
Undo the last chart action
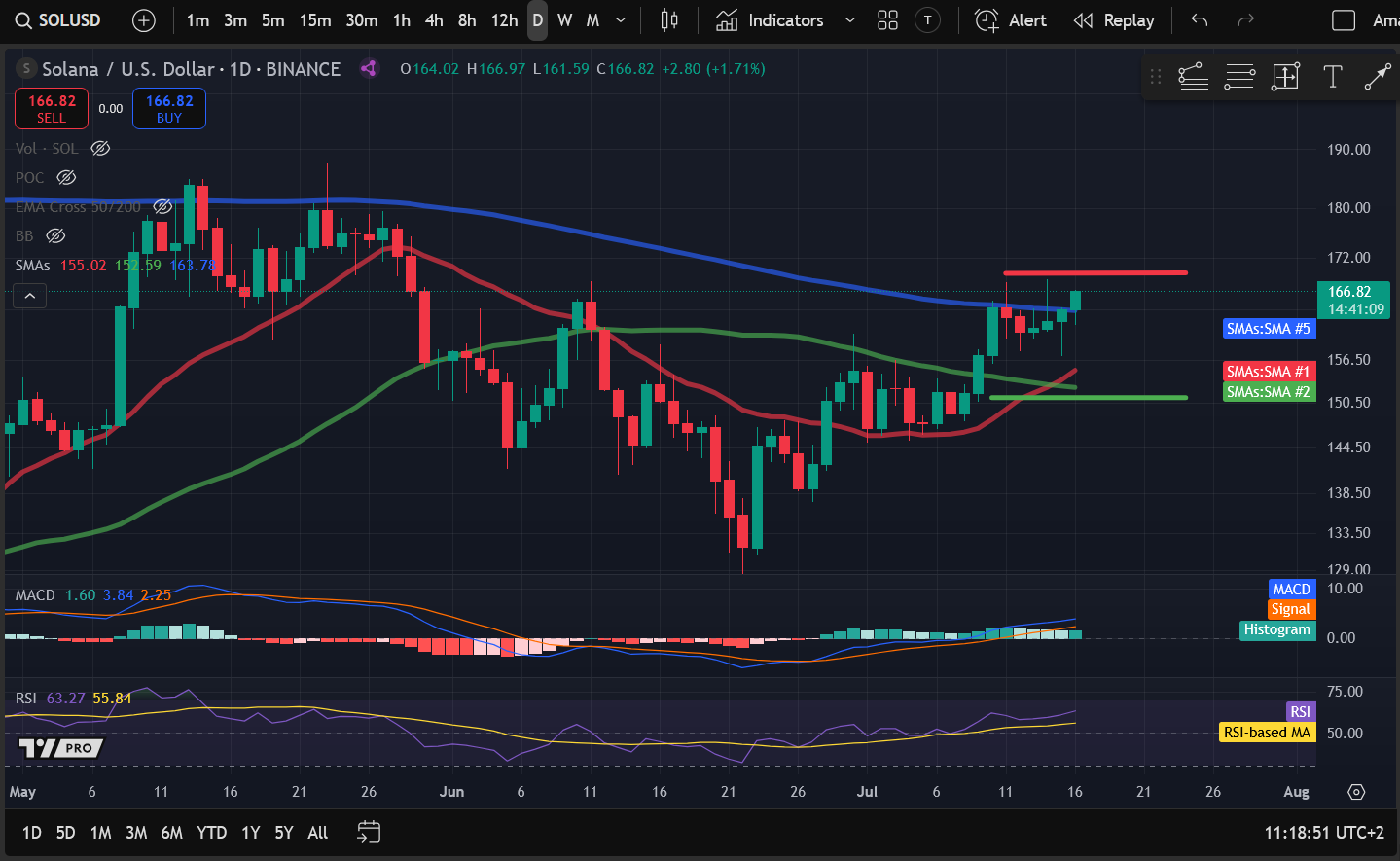point(1200,20)
